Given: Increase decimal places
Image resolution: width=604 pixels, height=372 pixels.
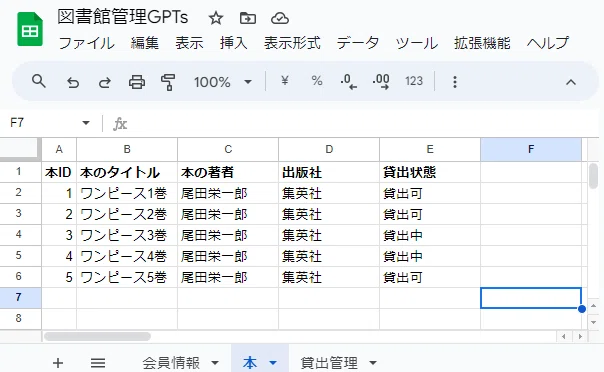Looking at the screenshot, I should (381, 82).
